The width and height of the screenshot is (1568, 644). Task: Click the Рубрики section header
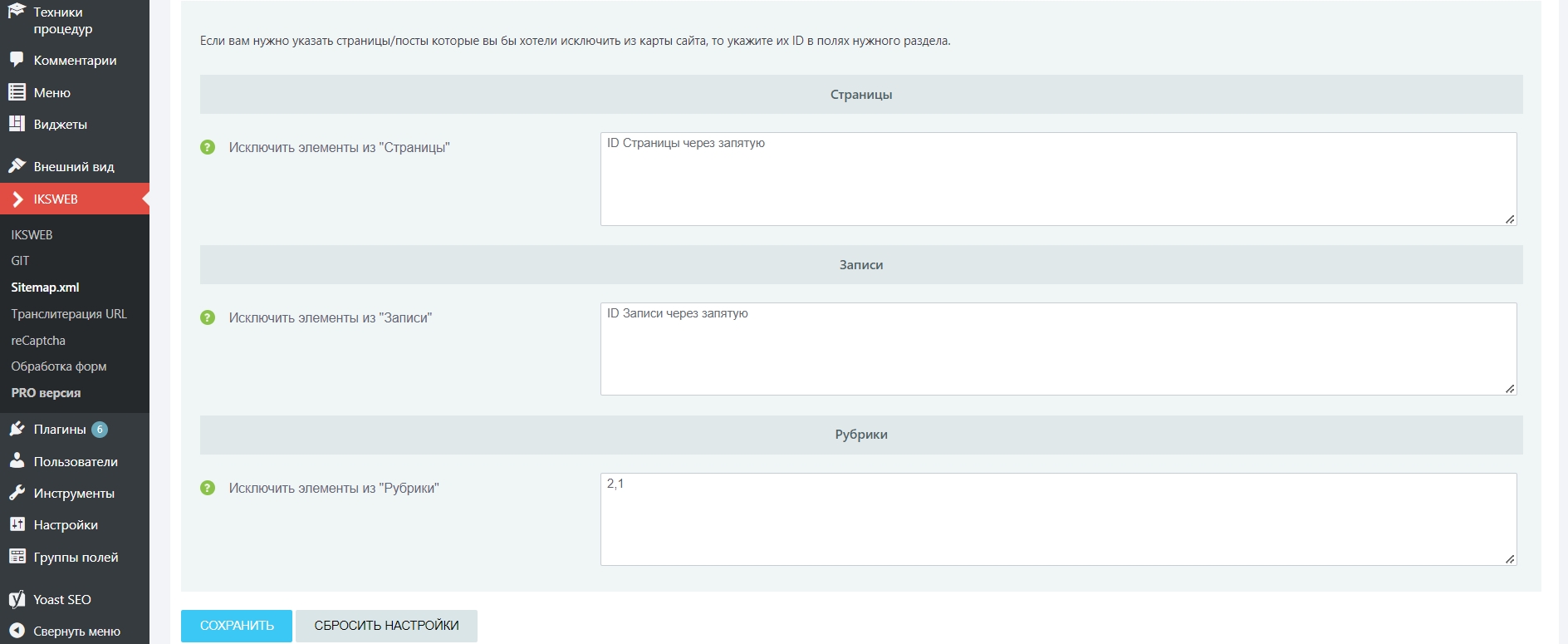click(x=861, y=435)
